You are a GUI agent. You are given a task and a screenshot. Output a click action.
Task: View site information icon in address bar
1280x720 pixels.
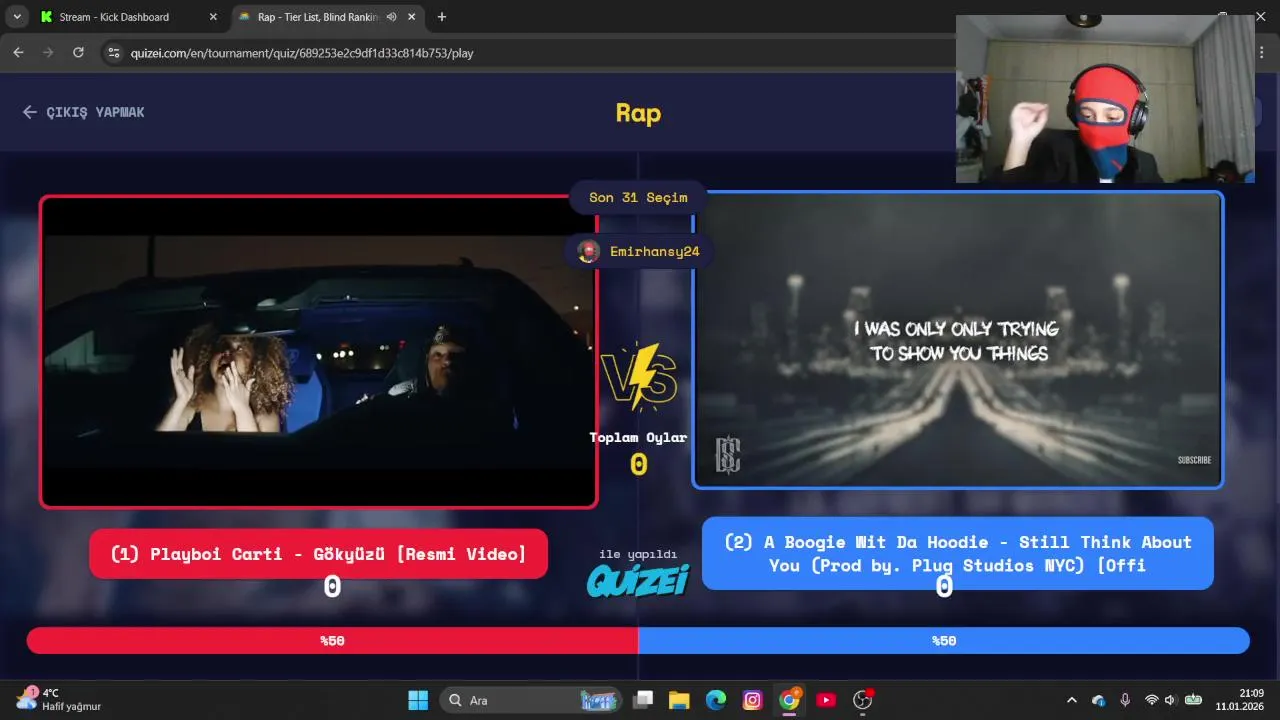click(113, 52)
